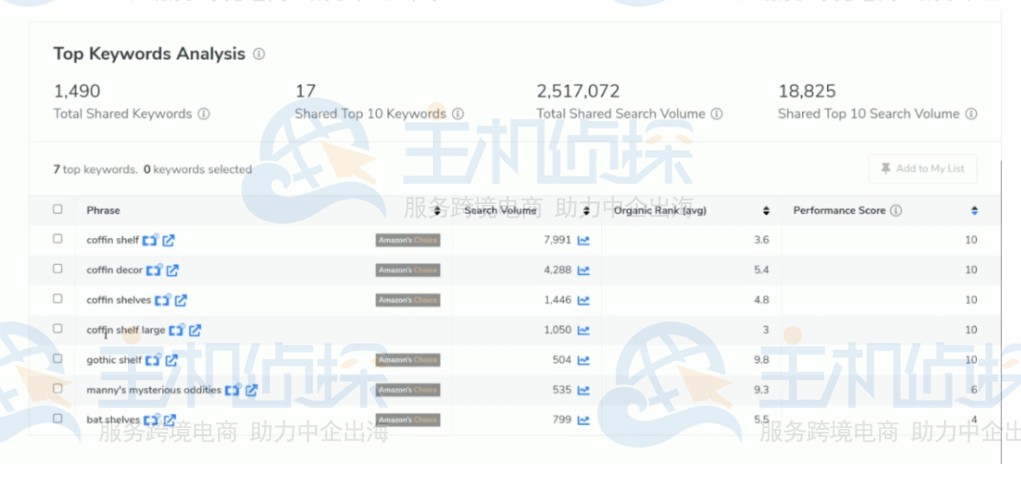
Task: Click Amazon's Choice badge on coffin decor row
Action: coord(408,270)
